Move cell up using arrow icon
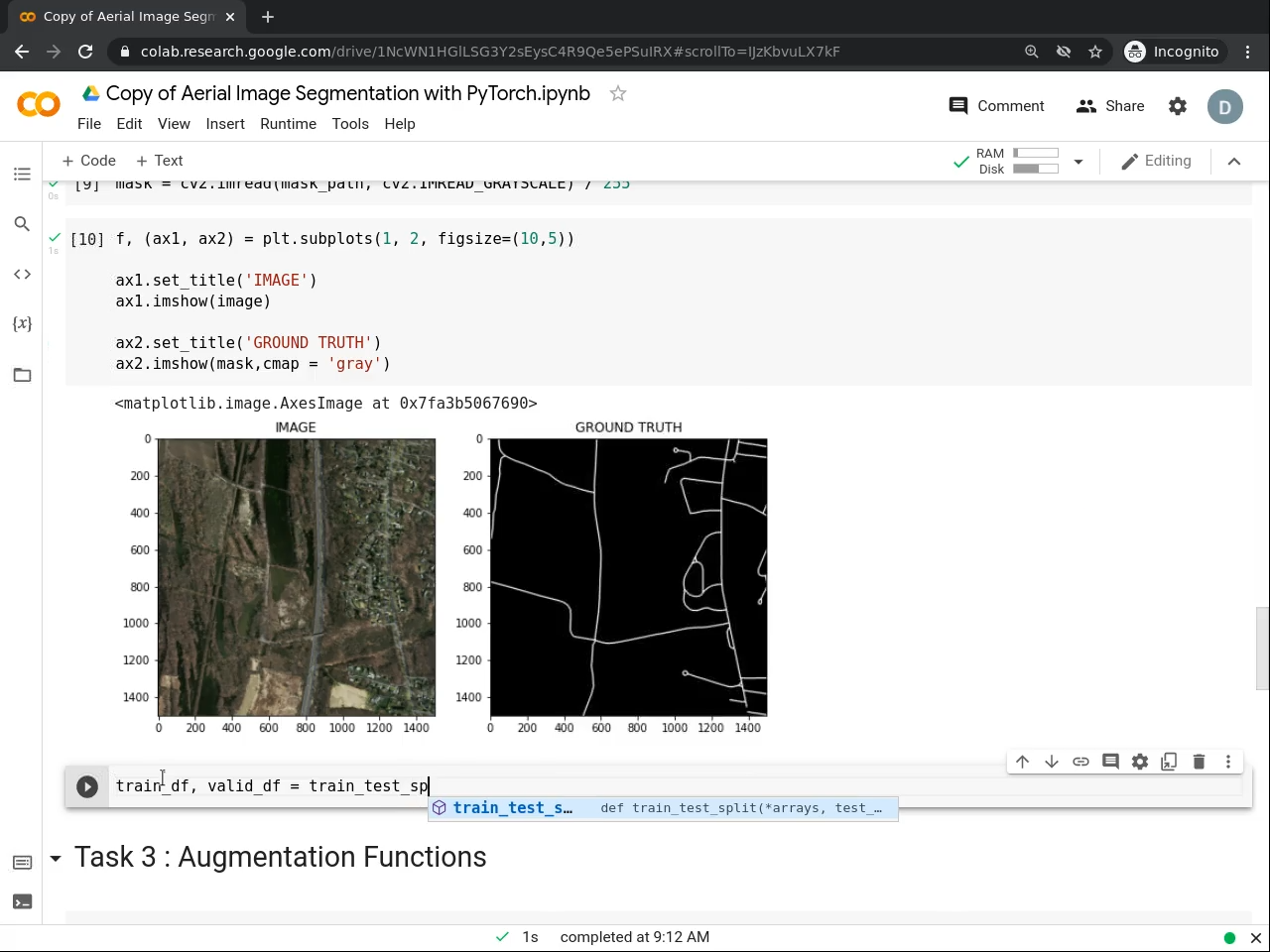The width and height of the screenshot is (1270, 952). tap(1022, 762)
